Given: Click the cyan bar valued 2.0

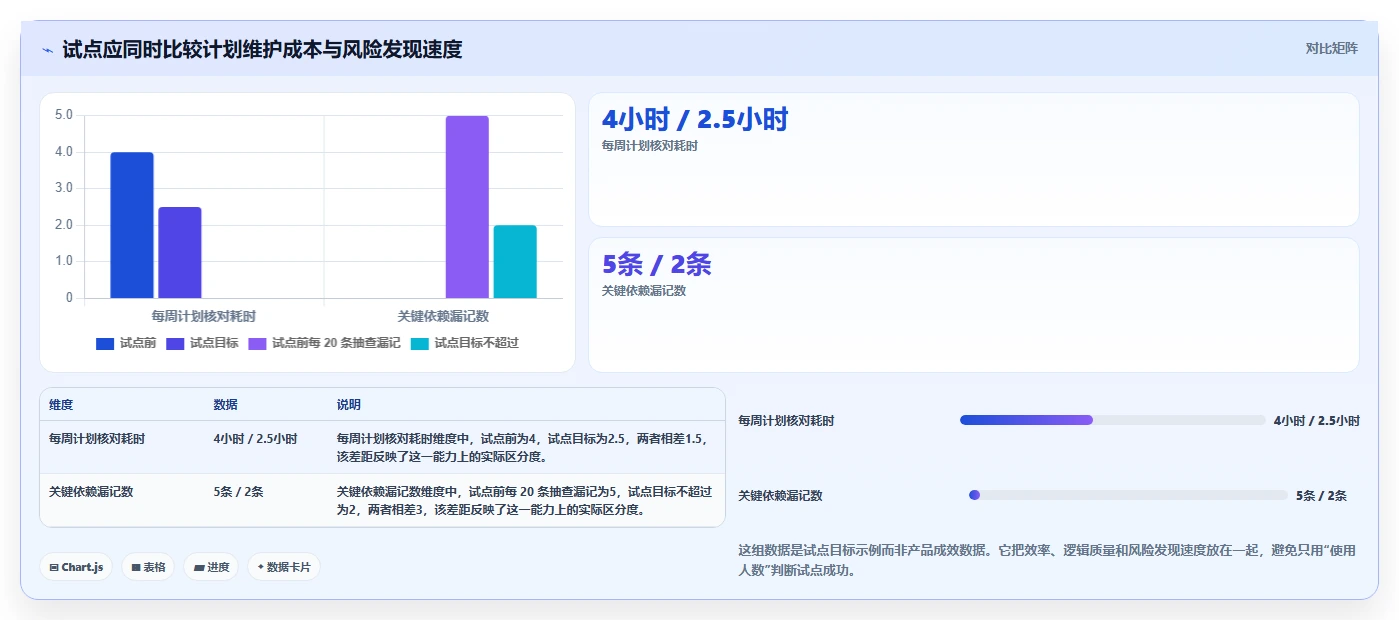Looking at the screenshot, I should click(515, 261).
